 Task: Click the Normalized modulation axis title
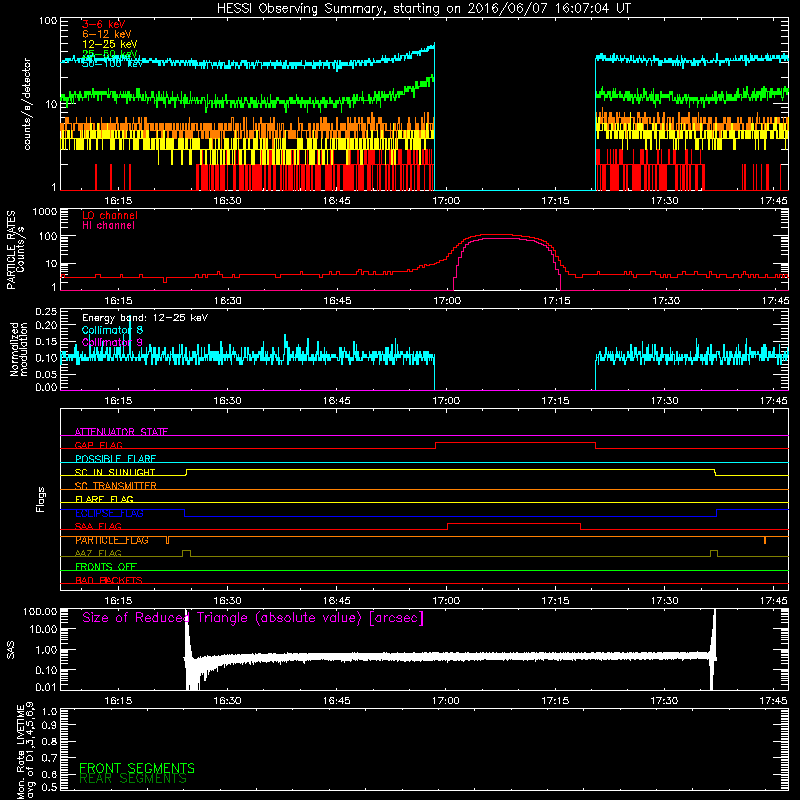[x=19, y=349]
